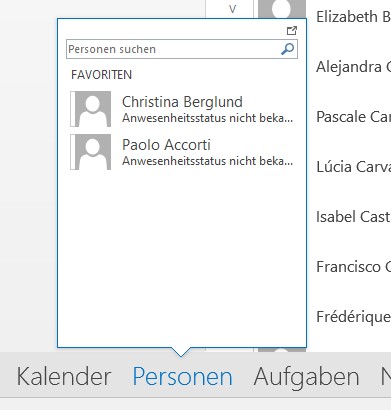
Task: Select contact Francisco in the list
Action: [x=353, y=267]
